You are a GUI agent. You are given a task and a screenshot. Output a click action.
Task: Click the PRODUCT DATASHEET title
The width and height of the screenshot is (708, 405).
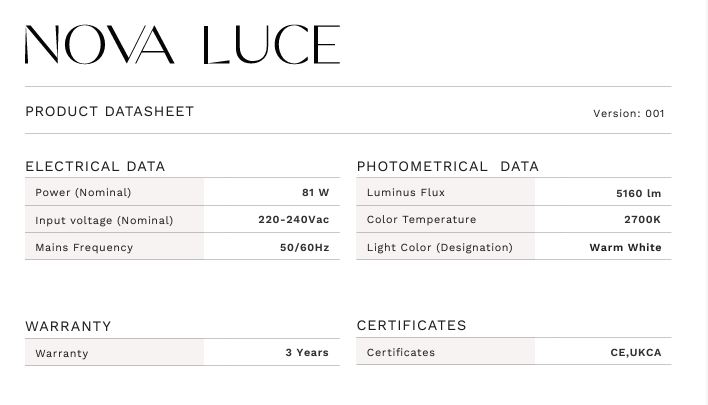click(110, 112)
